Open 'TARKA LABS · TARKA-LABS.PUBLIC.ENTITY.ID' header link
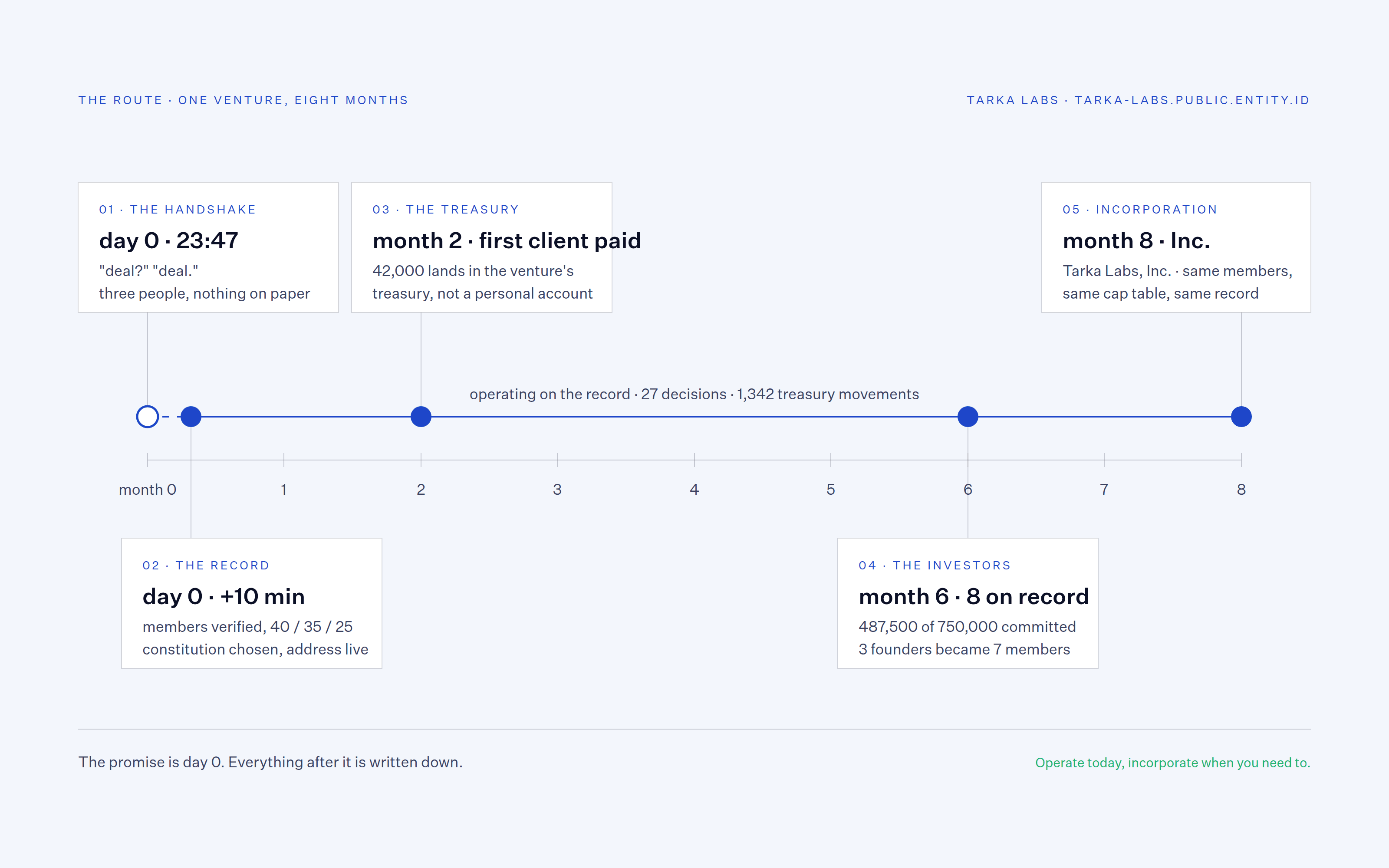Image resolution: width=1389 pixels, height=868 pixels. pos(1138,100)
